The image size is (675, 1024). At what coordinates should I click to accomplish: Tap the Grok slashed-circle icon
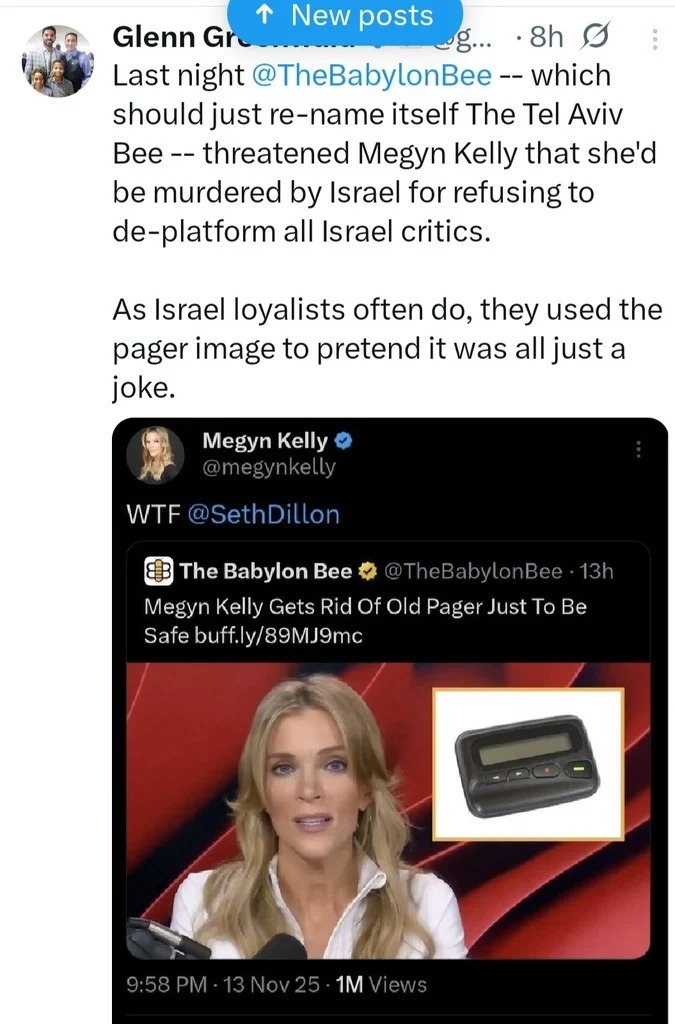(x=602, y=38)
